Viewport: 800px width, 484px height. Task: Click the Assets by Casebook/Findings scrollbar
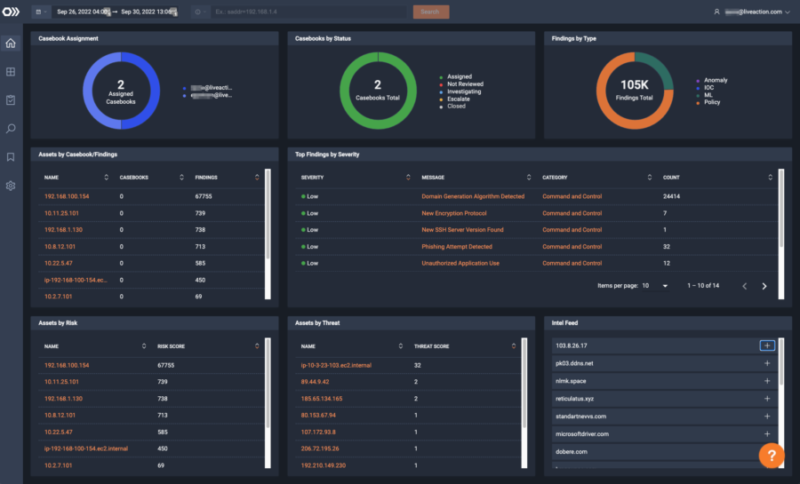[x=268, y=234]
